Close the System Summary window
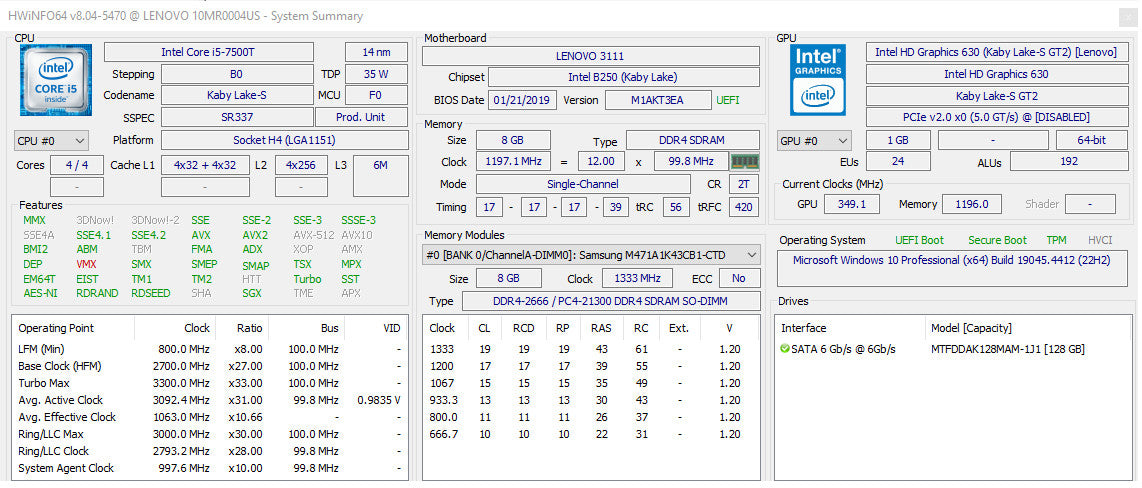 click(x=1128, y=16)
